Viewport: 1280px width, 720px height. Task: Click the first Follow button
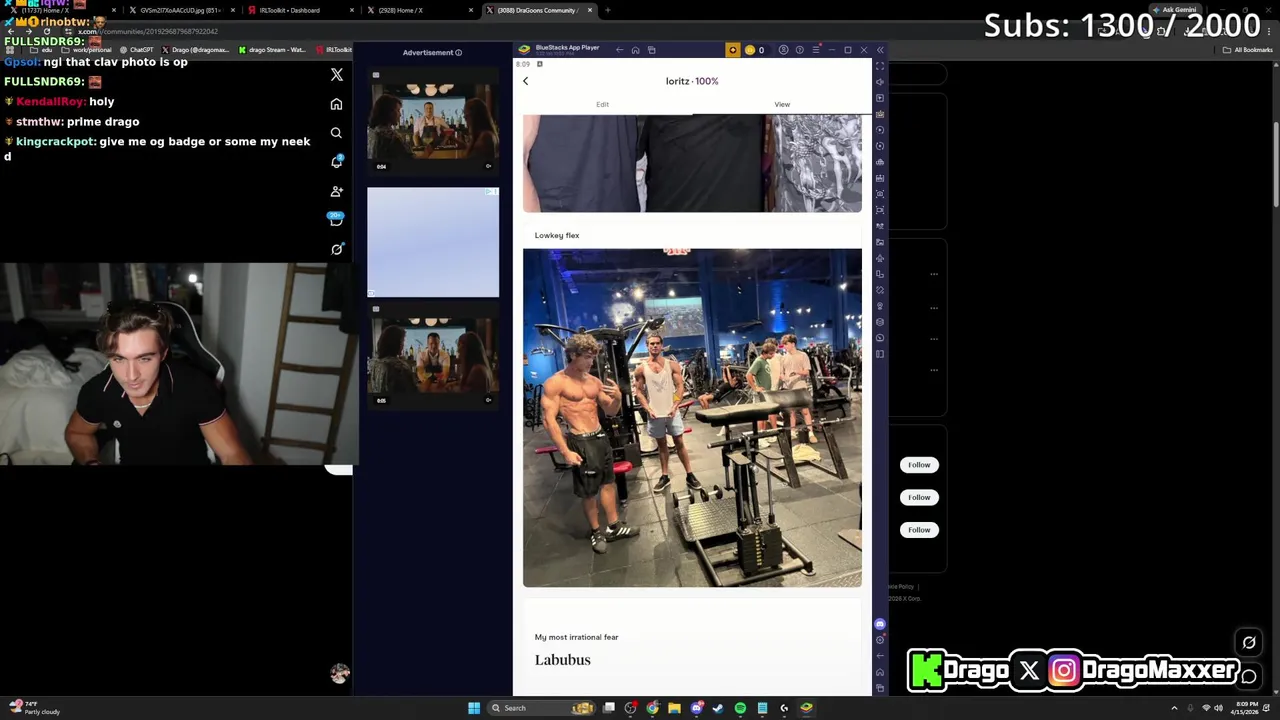pos(919,465)
